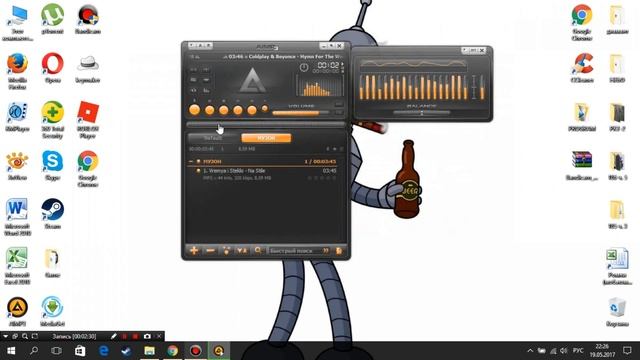640x360 pixels.
Task: Click the plus add-files playlist button
Action: (194, 250)
